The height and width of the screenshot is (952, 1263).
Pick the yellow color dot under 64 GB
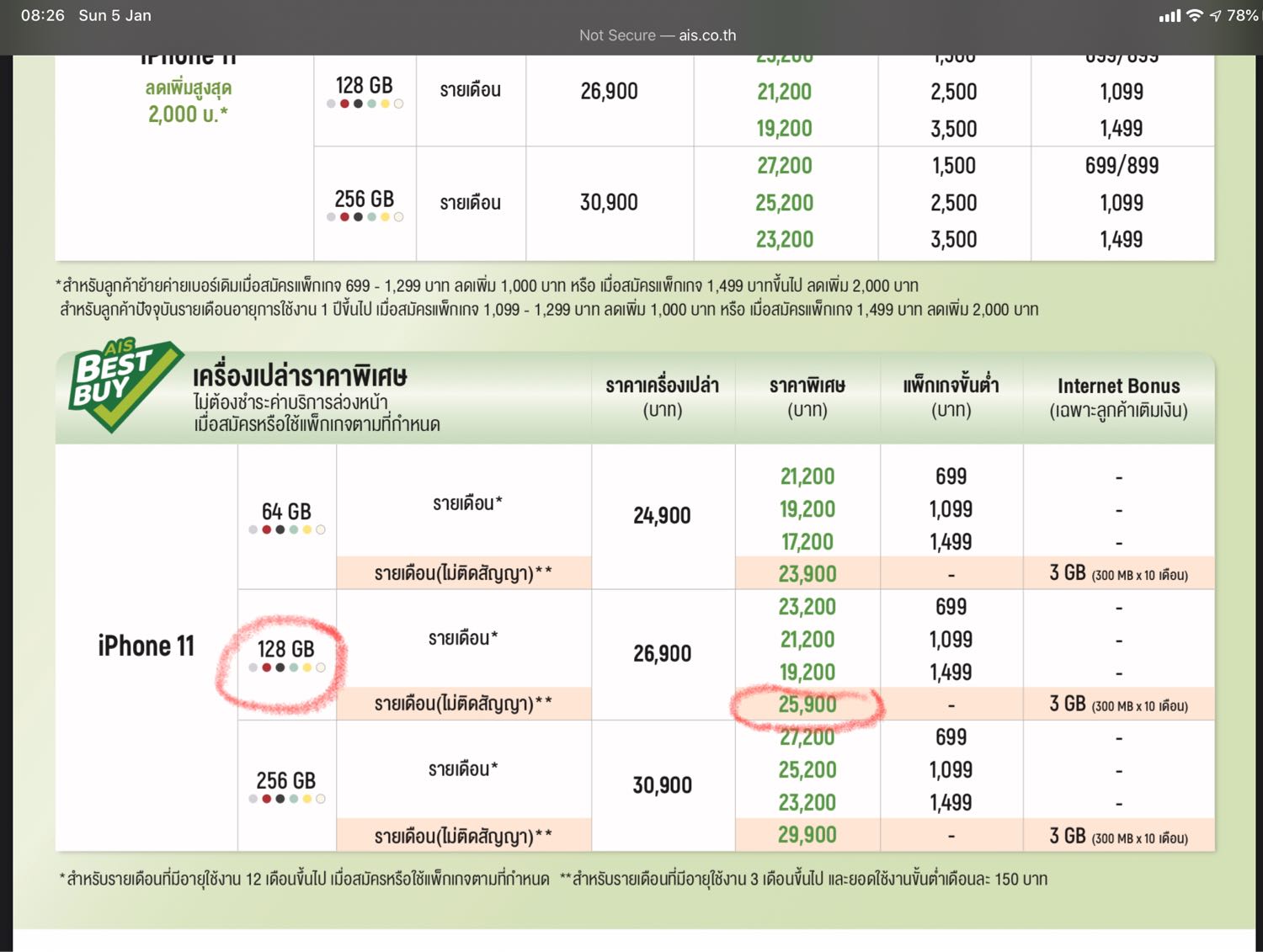pos(307,529)
